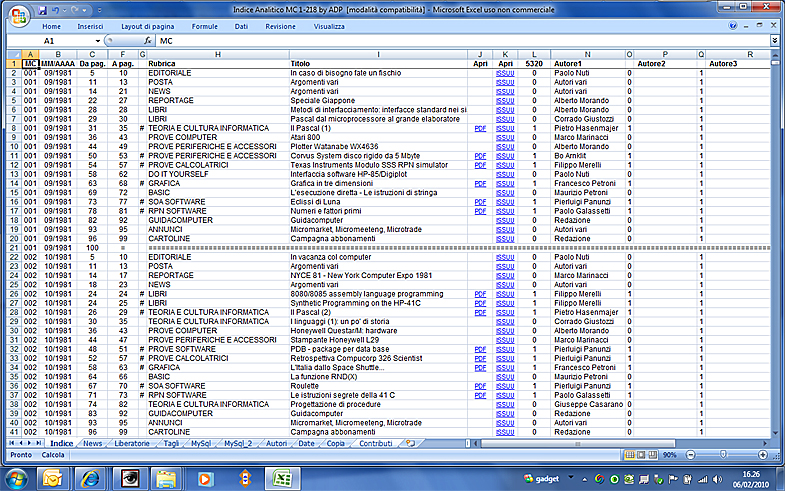Screen dimensions: 785x491
Task: Go to the next sheet tab arrow
Action: pos(30,443)
